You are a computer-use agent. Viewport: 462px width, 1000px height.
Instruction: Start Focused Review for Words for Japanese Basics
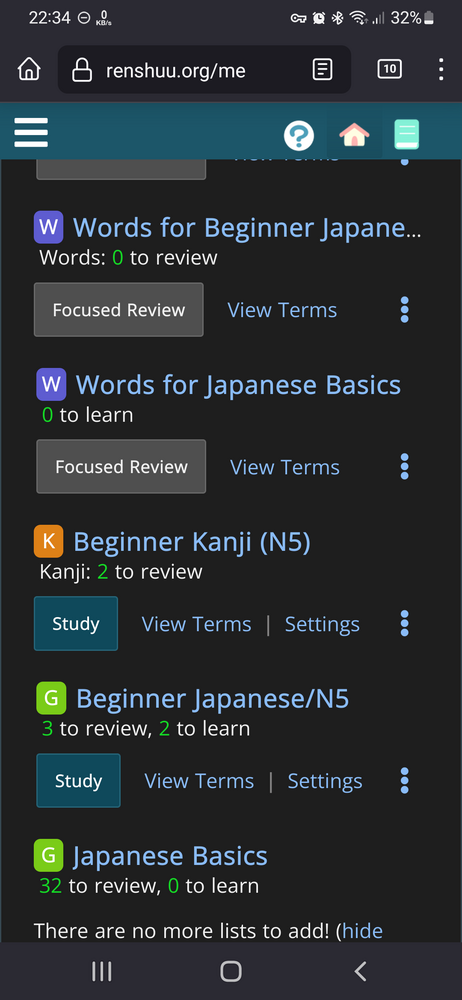tap(121, 466)
